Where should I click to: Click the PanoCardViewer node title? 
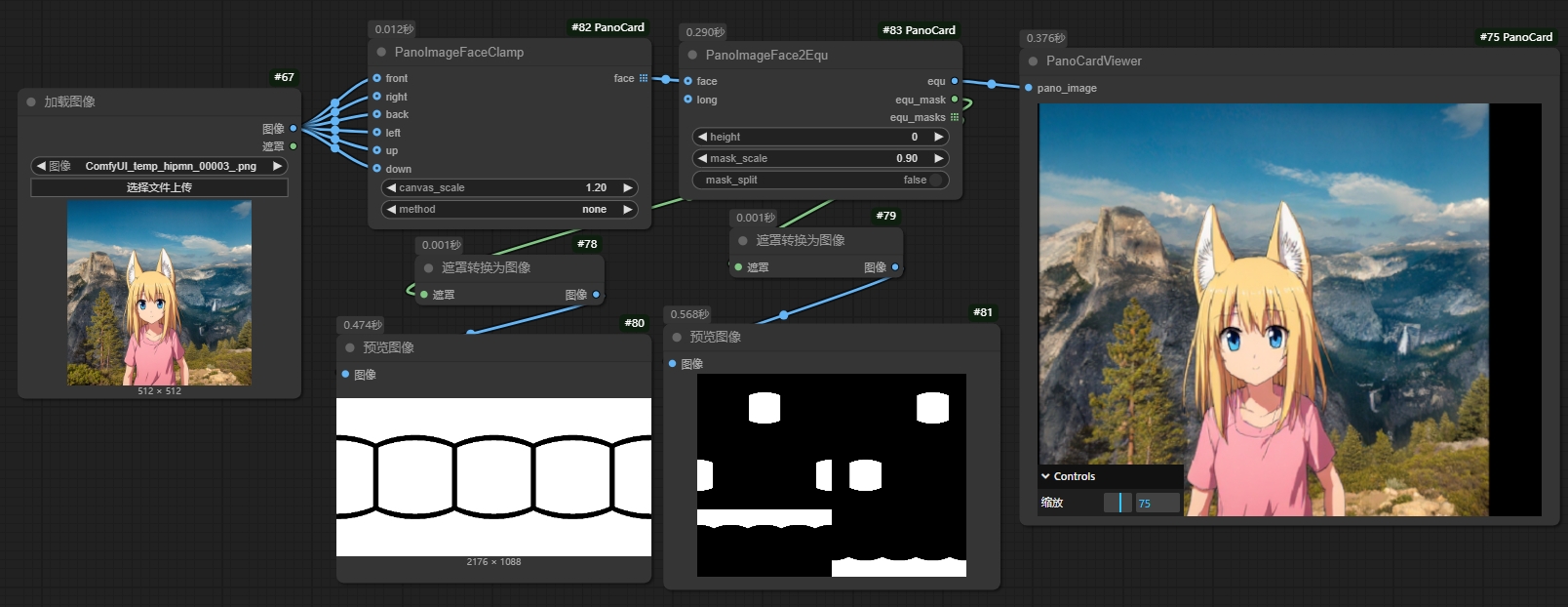[x=1094, y=61]
